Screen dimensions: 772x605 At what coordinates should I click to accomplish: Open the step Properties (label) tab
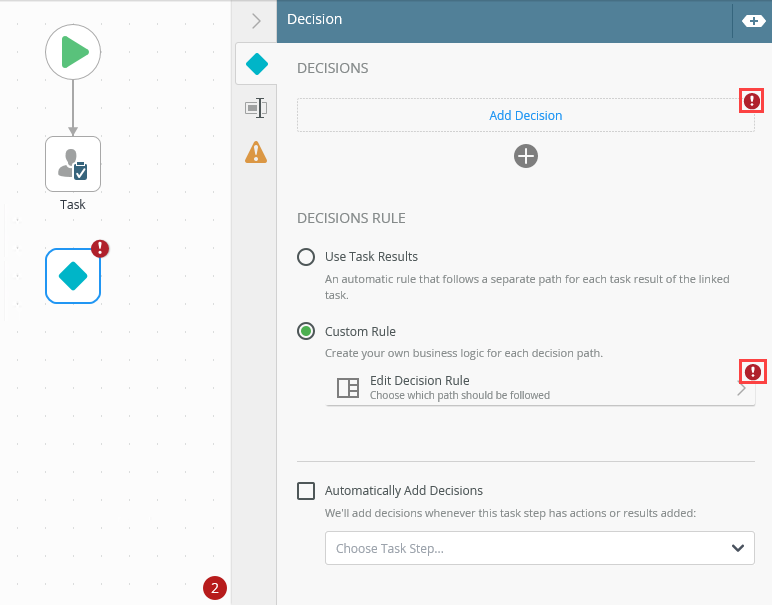tap(257, 108)
